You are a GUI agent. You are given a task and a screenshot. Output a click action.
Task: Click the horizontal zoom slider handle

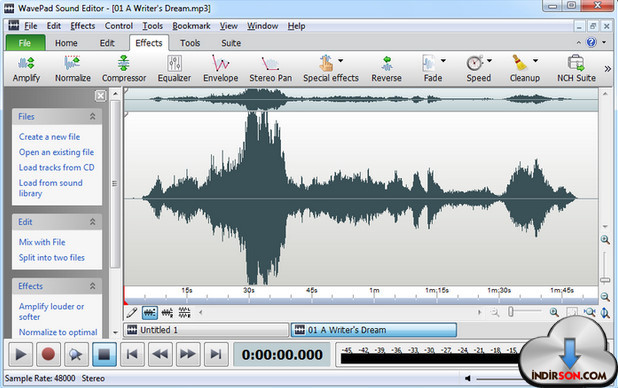510,312
